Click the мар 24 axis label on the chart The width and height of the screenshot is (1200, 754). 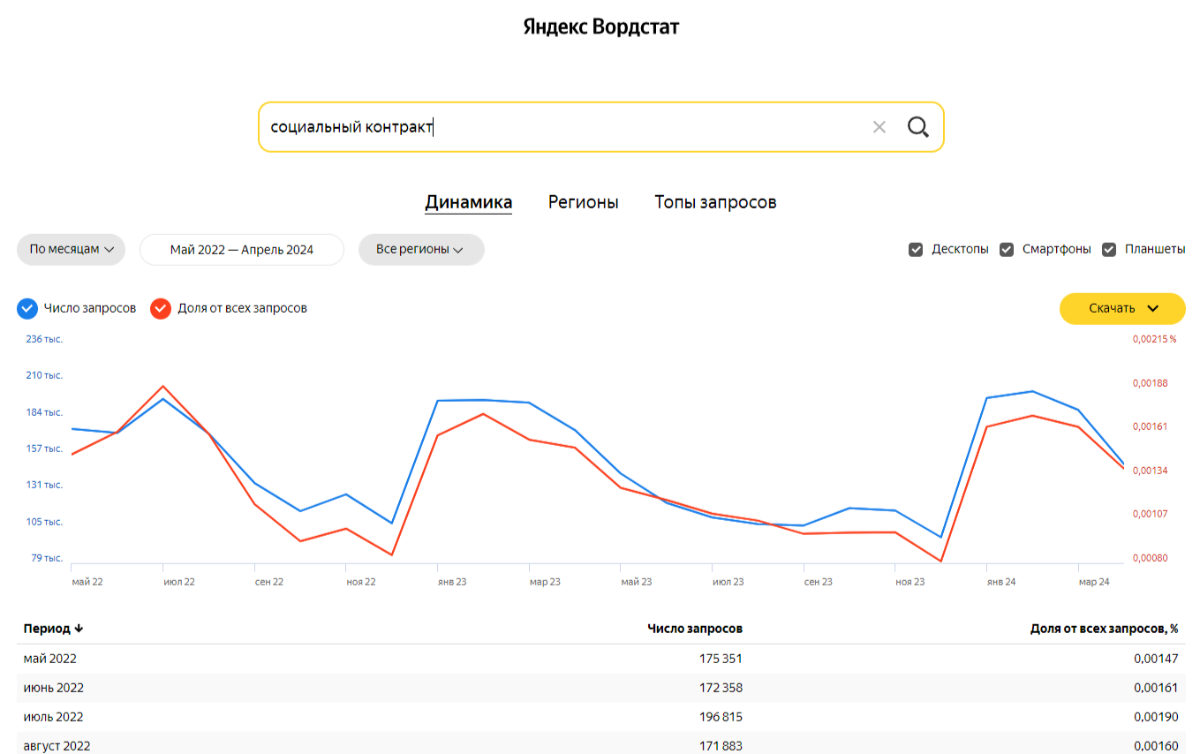1094,581
